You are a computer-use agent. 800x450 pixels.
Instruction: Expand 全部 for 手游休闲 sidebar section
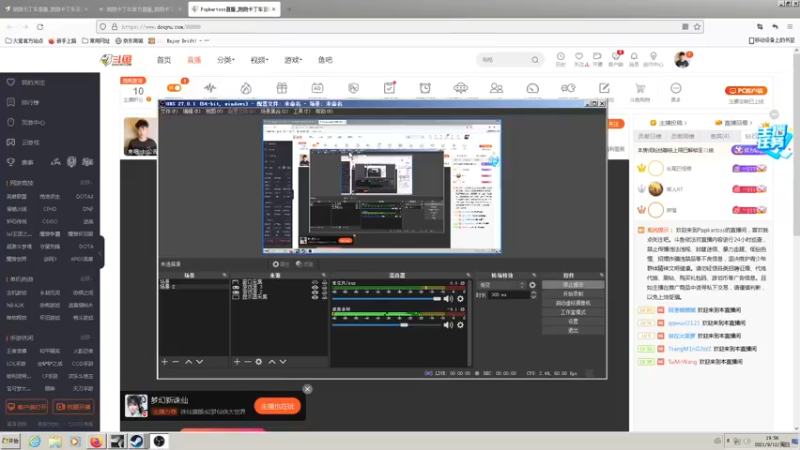tap(86, 338)
